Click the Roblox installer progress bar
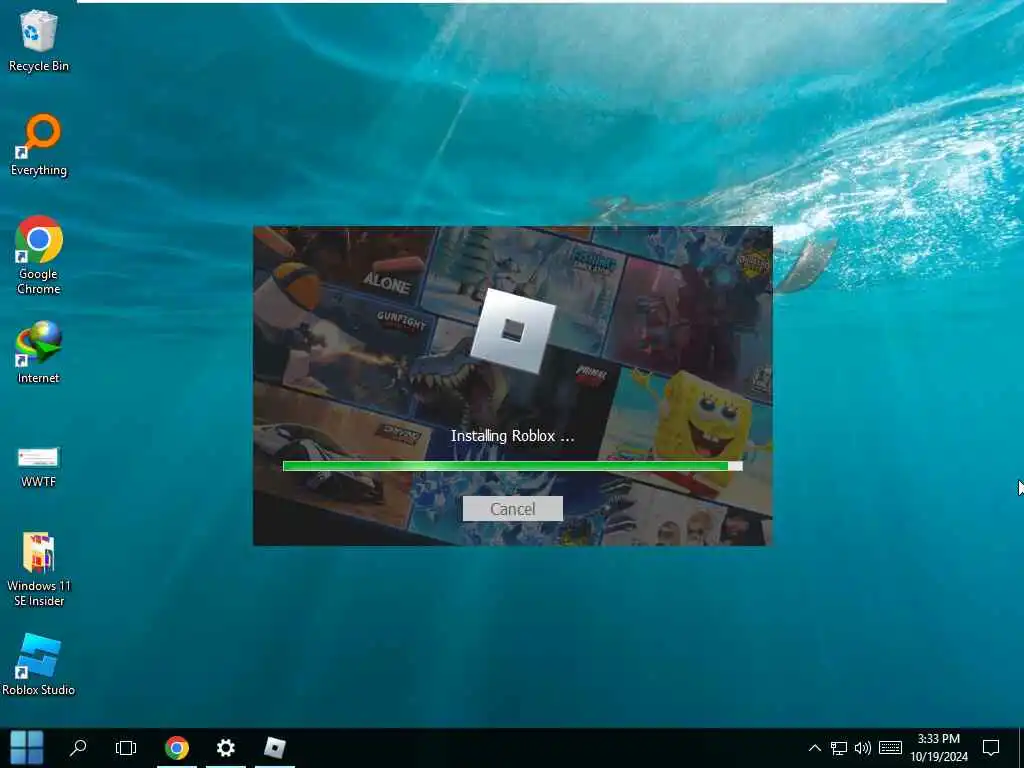This screenshot has width=1024, height=768. point(513,466)
